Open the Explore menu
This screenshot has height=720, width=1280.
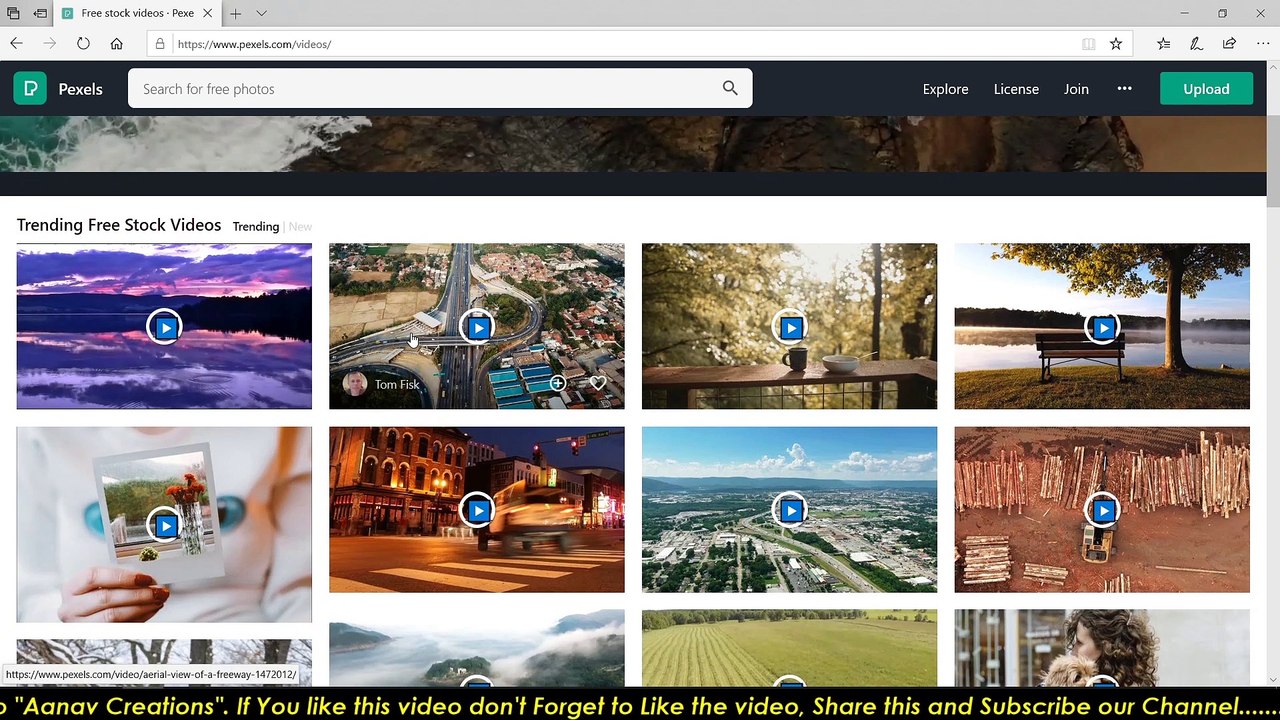pos(945,89)
